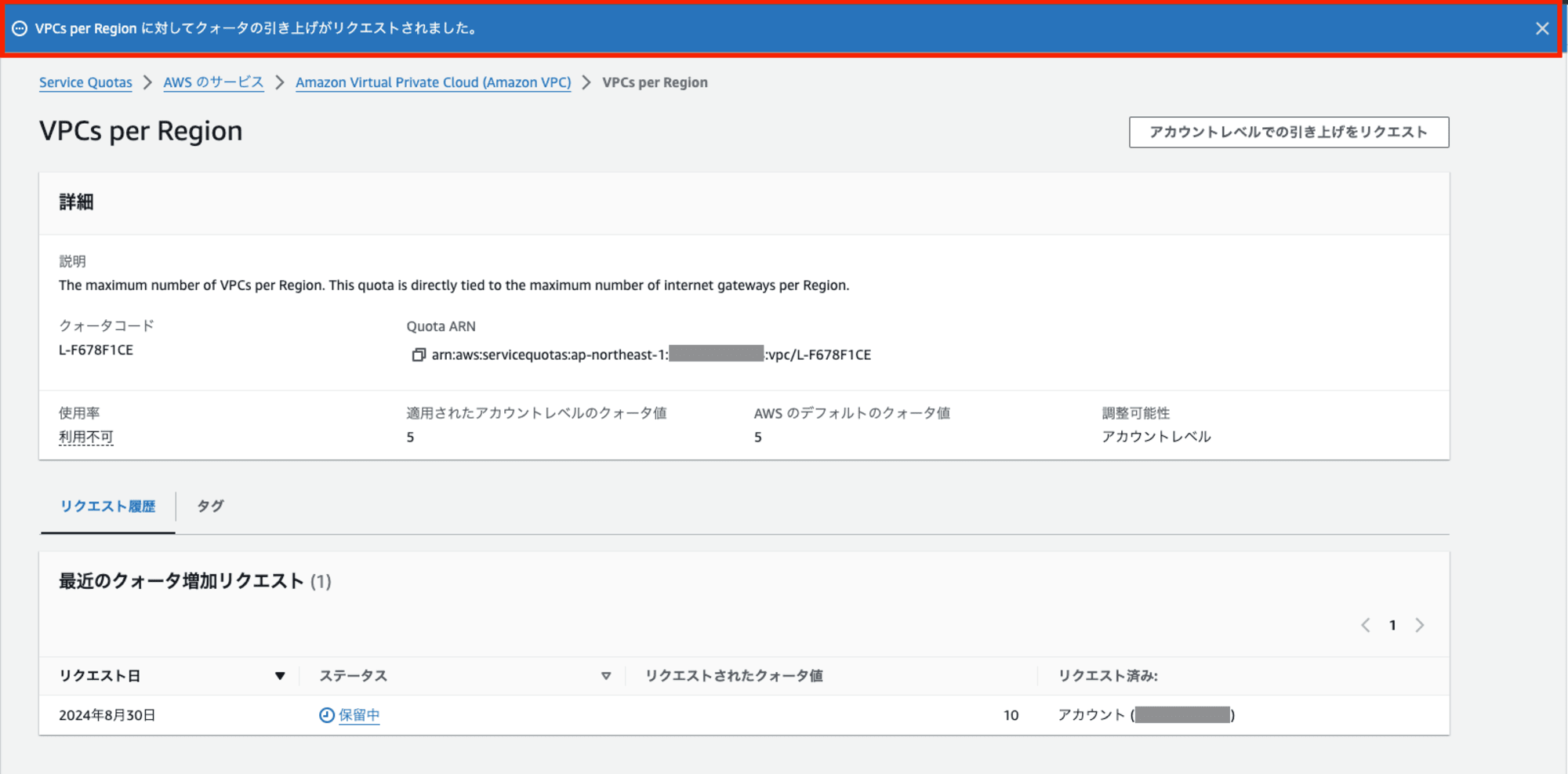Viewport: 1568px width, 774px height.
Task: Open the AWS のサービス breadcrumb link
Action: [x=213, y=82]
